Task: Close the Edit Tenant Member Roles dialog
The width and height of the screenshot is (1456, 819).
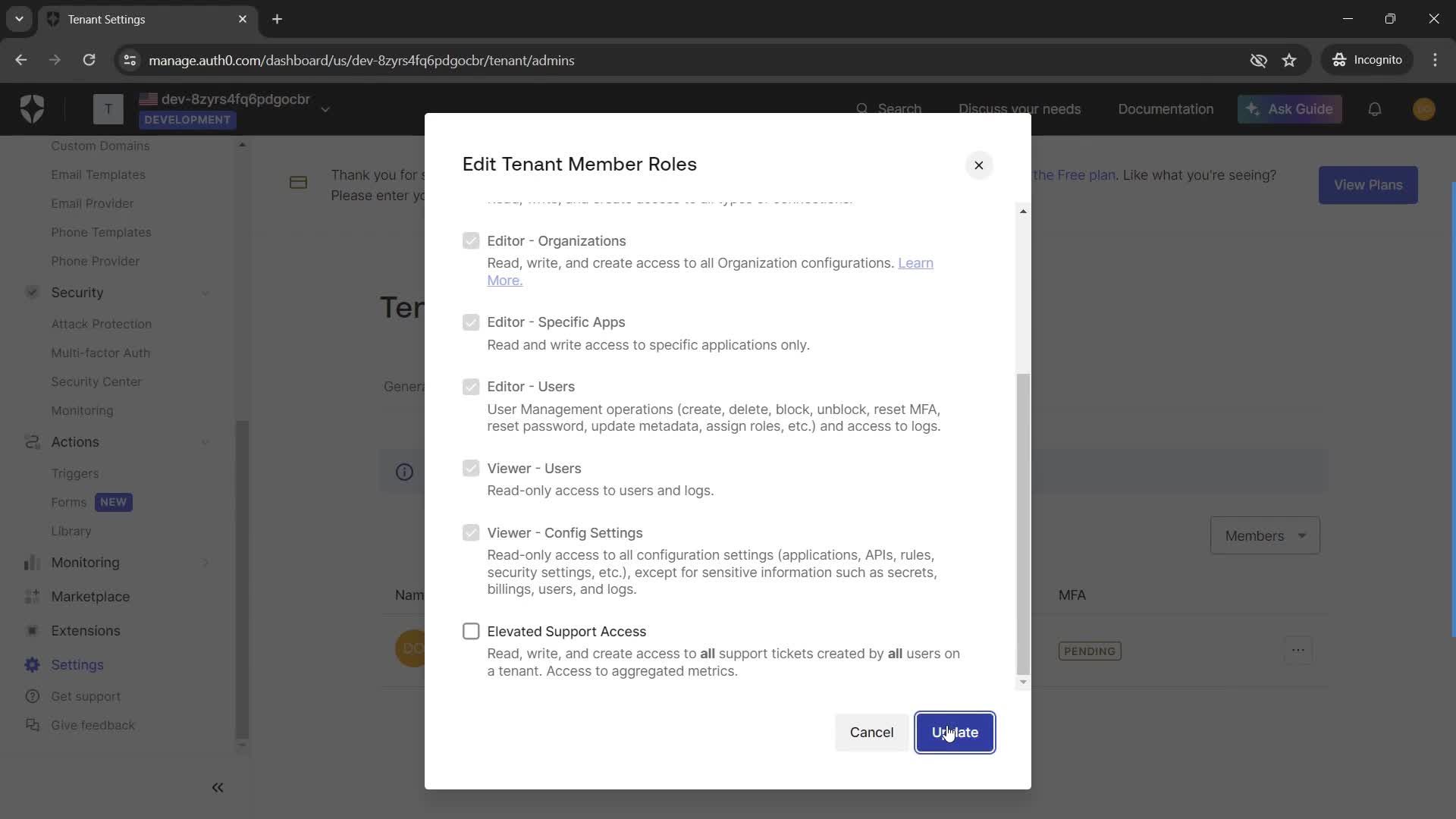Action: pos(978,165)
